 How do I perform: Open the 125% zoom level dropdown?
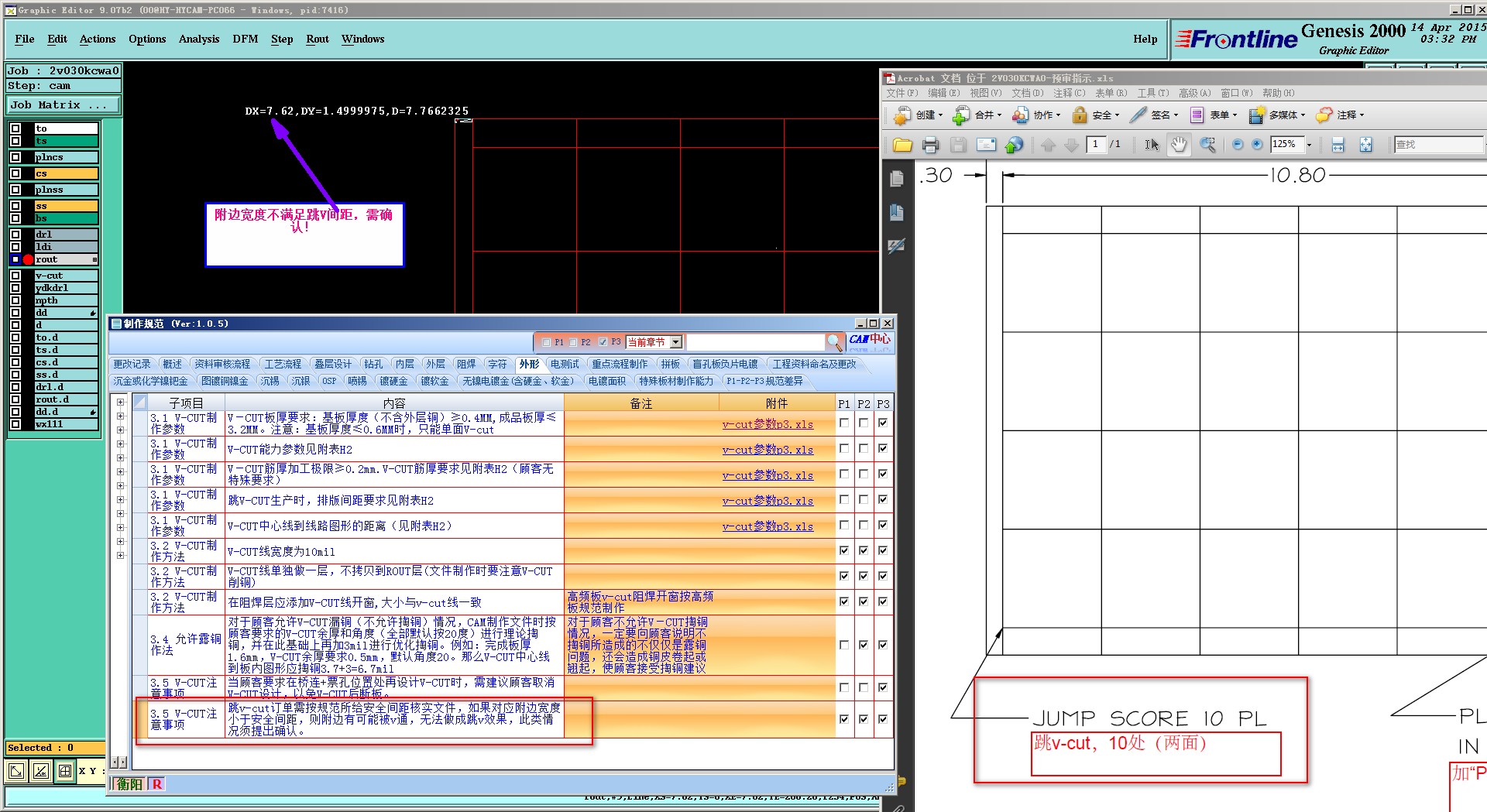pos(1310,145)
